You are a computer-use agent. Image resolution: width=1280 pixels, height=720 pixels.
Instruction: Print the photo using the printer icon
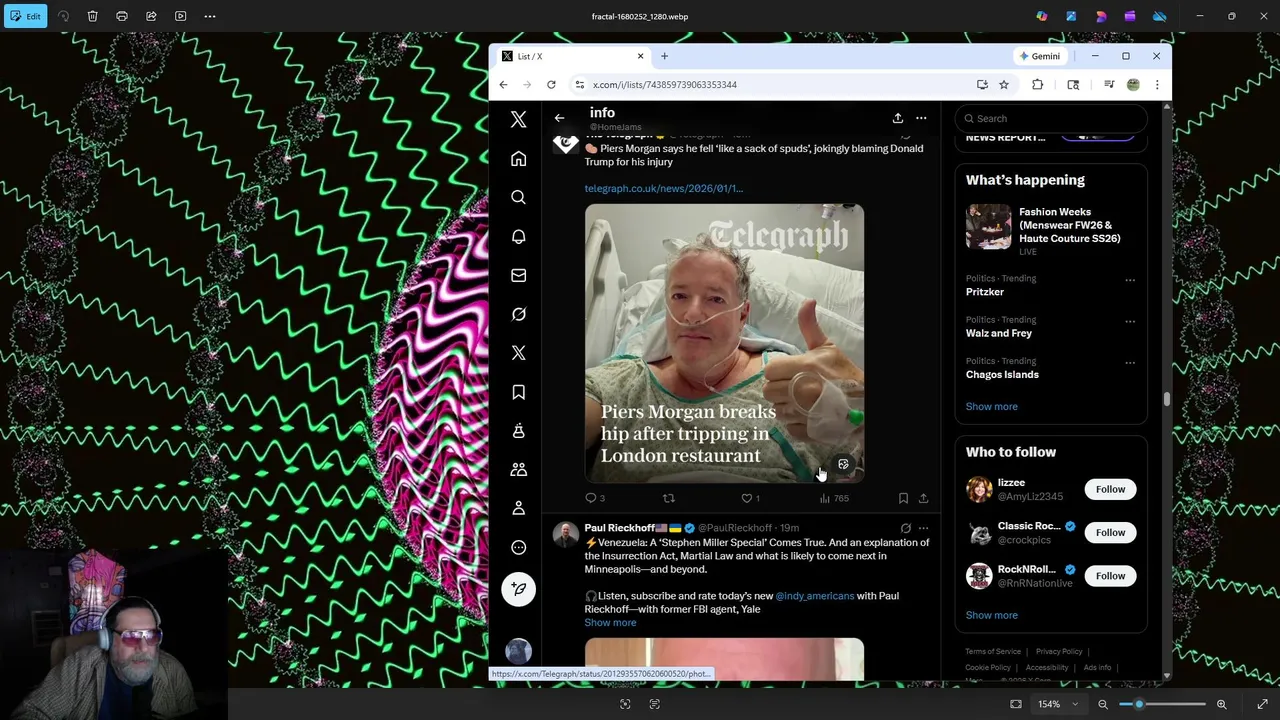pyautogui.click(x=122, y=16)
